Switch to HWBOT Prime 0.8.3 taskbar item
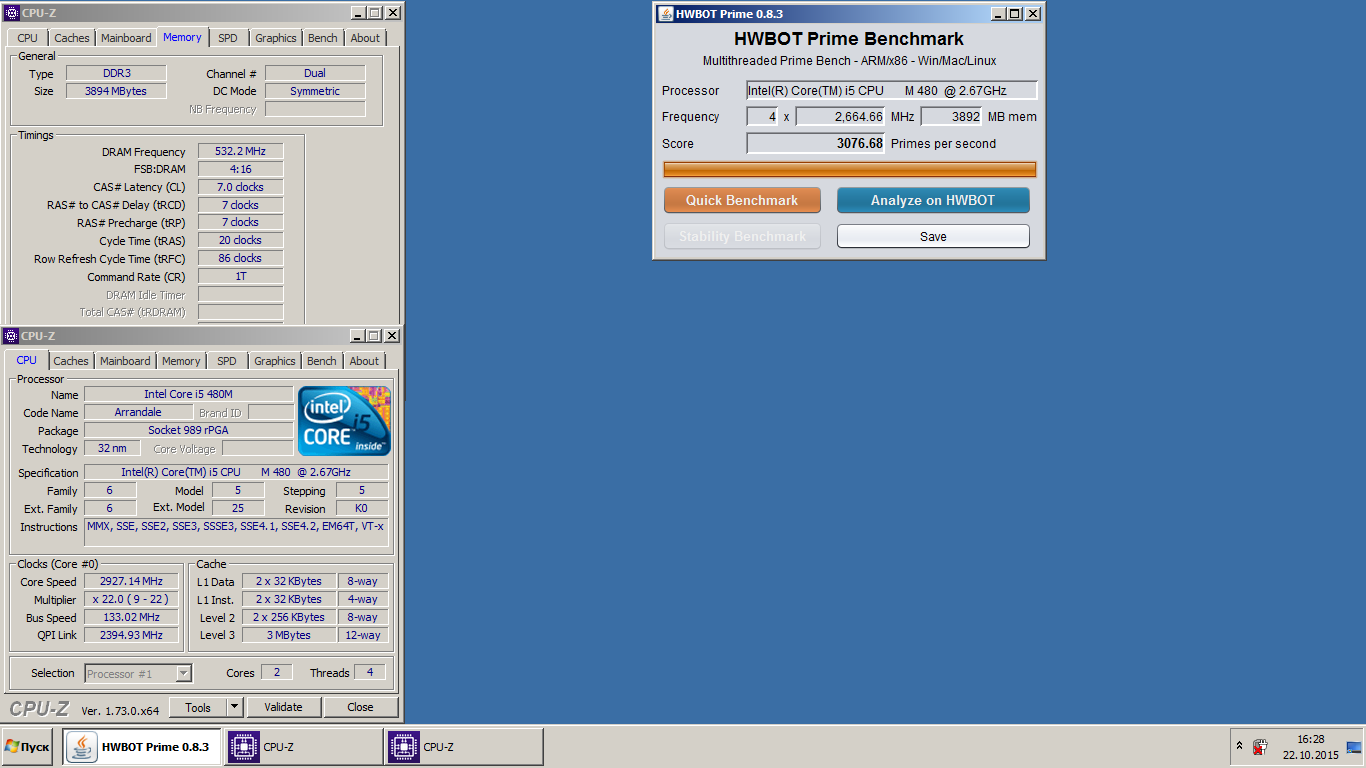 click(142, 747)
